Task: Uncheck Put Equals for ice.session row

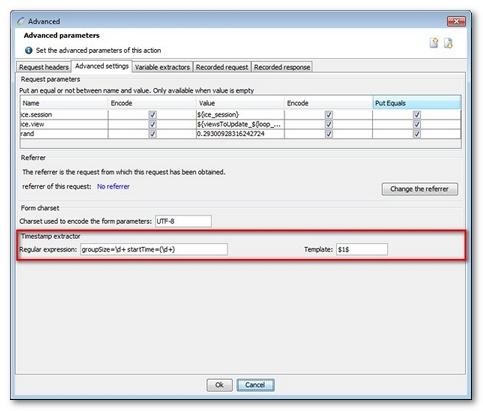Action: tap(417, 115)
